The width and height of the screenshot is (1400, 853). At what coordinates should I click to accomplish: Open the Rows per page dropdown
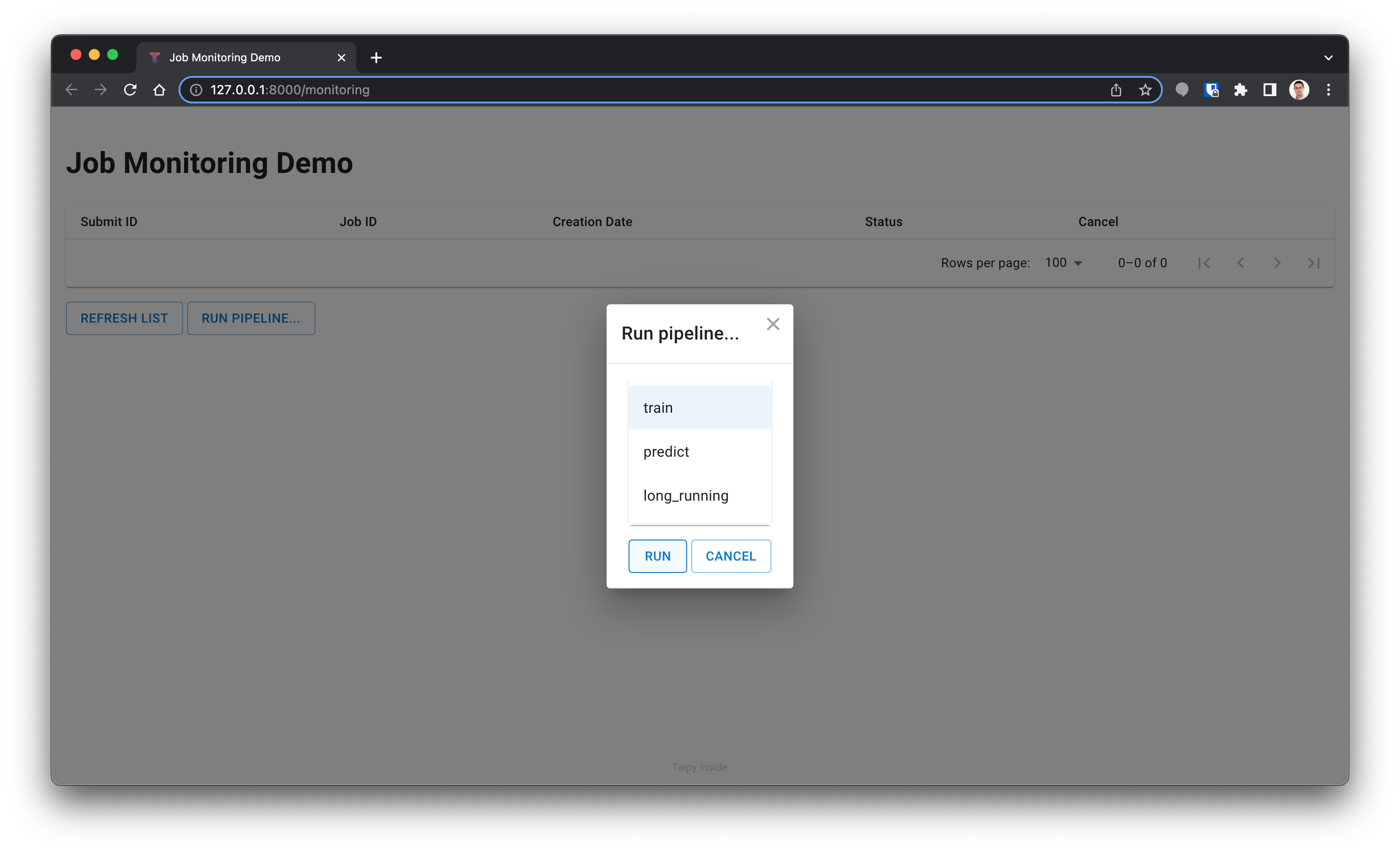click(1064, 263)
